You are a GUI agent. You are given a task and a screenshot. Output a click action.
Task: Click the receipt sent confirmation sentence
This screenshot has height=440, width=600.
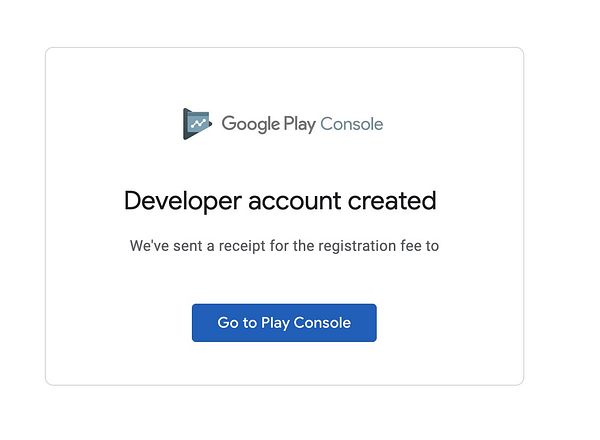click(284, 246)
